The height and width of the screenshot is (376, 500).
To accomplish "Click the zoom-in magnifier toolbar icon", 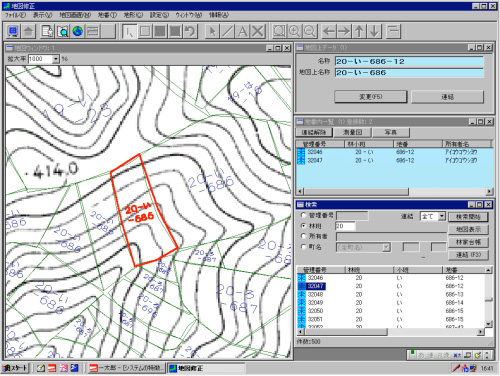I will pyautogui.click(x=294, y=31).
